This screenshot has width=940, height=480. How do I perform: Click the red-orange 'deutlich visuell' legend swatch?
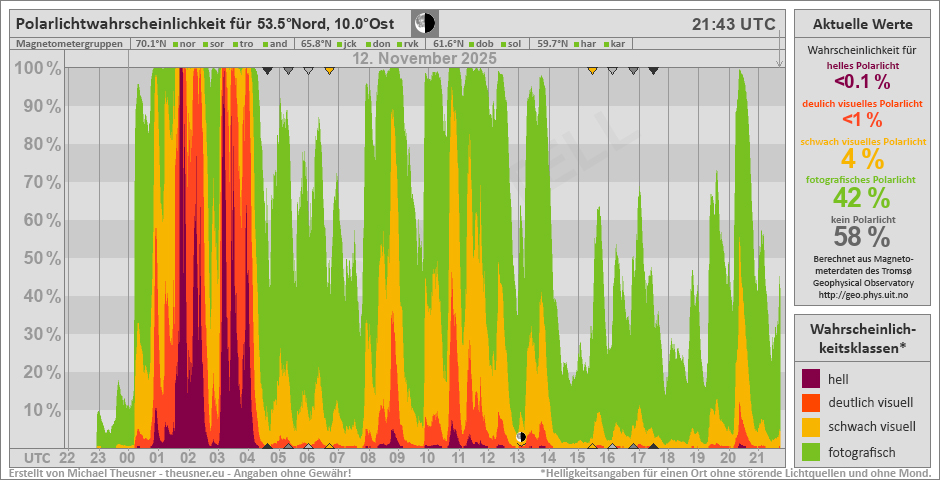click(x=811, y=403)
